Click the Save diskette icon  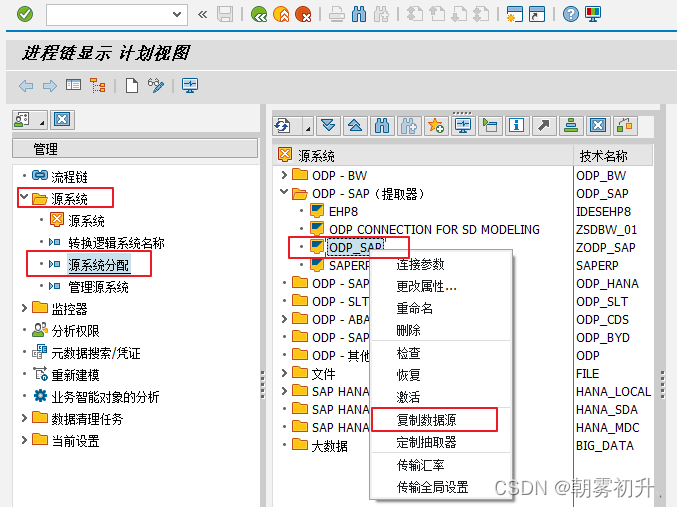(x=225, y=14)
